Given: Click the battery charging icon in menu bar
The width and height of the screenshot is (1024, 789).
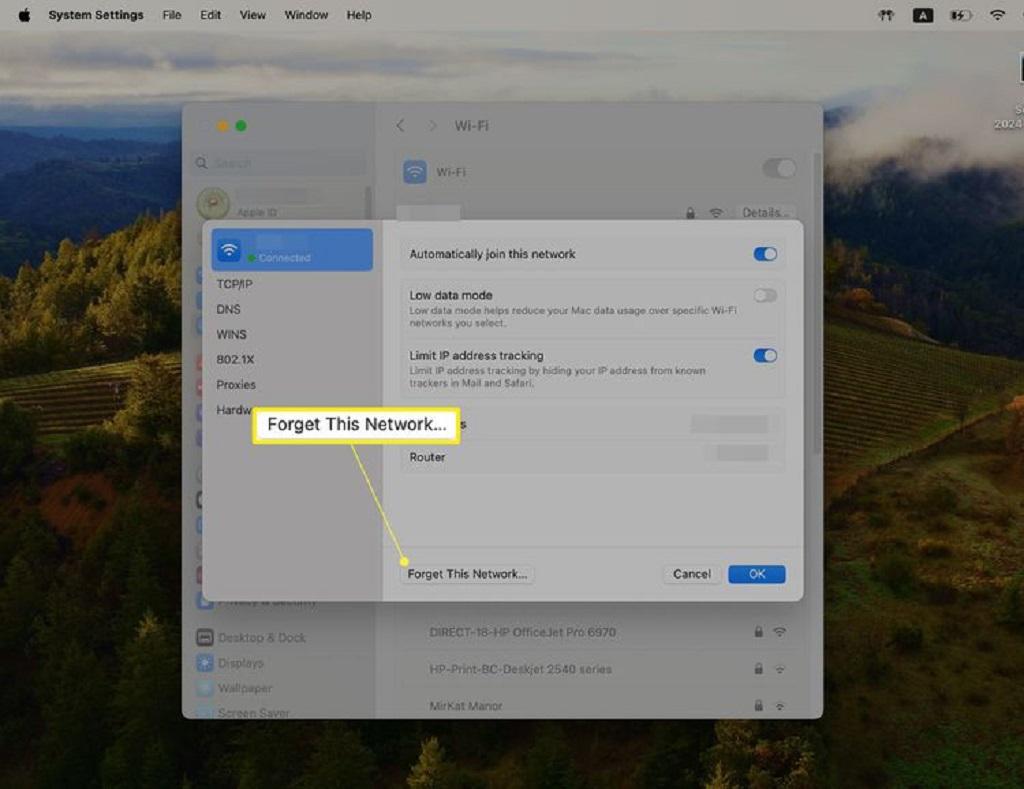Looking at the screenshot, I should (960, 14).
